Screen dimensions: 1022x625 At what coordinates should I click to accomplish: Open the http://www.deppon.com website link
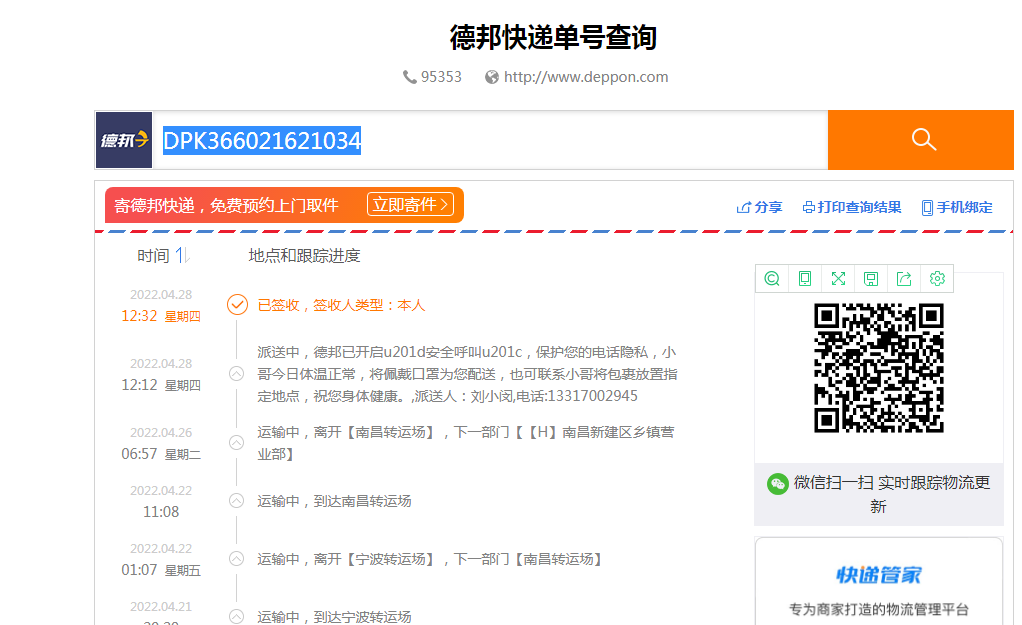[585, 77]
